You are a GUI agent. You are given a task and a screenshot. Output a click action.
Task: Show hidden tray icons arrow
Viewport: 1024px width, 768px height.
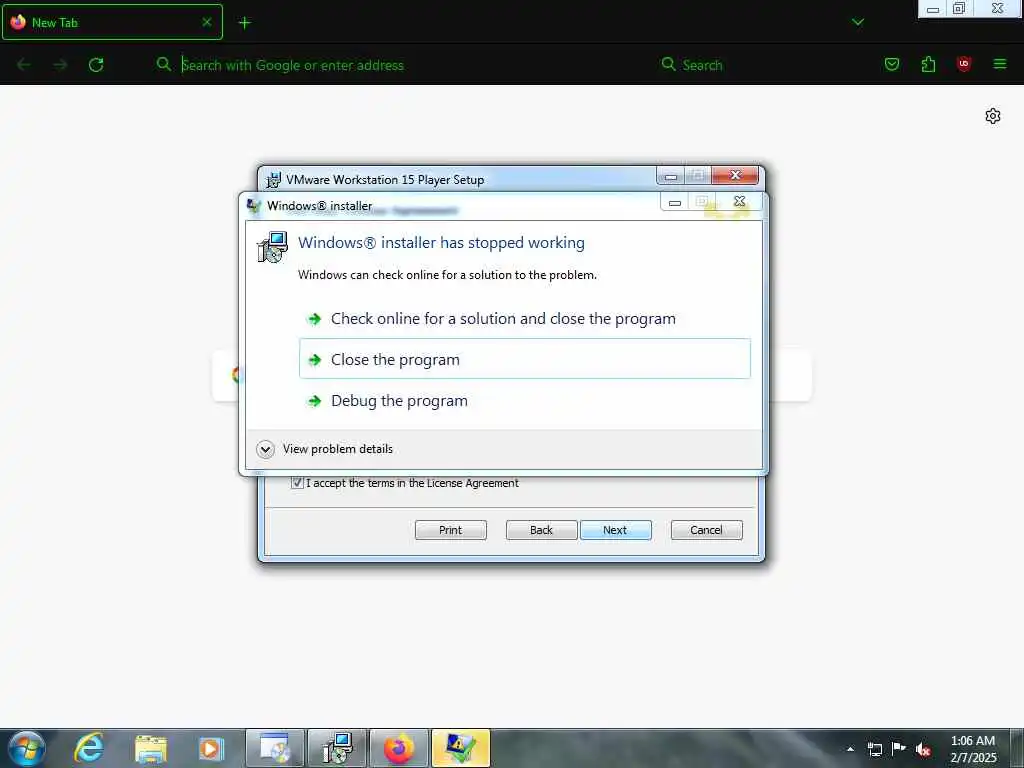tap(850, 749)
